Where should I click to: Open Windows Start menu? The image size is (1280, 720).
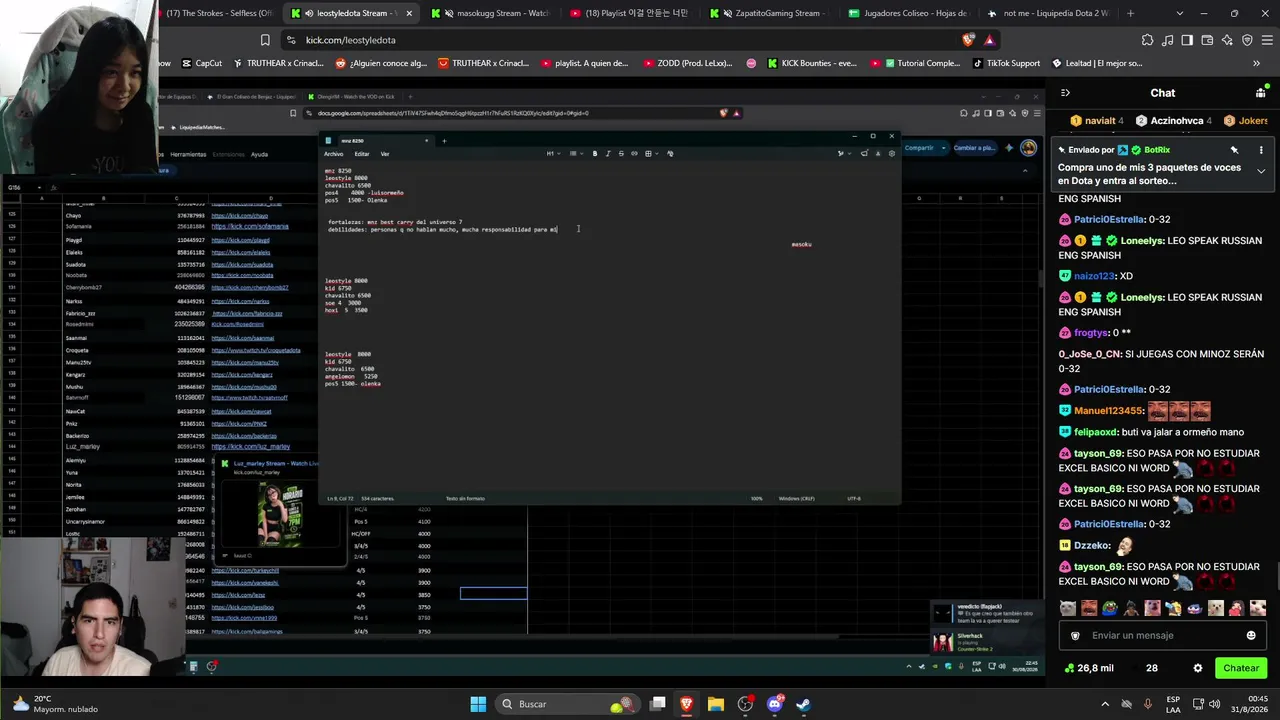coord(478,704)
